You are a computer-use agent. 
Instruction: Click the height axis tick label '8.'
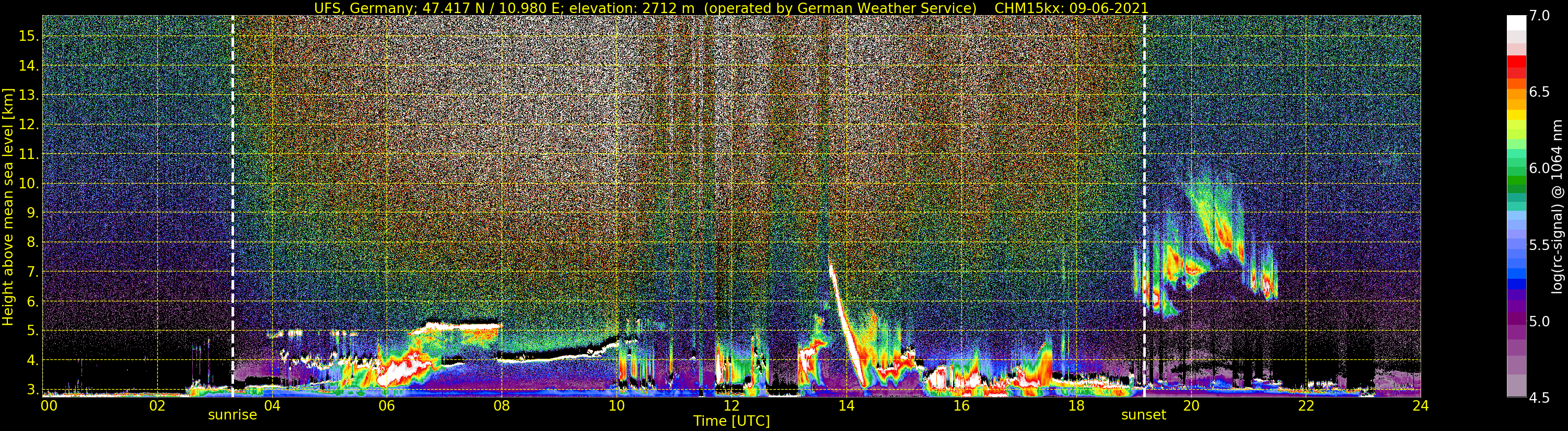click(x=33, y=243)
